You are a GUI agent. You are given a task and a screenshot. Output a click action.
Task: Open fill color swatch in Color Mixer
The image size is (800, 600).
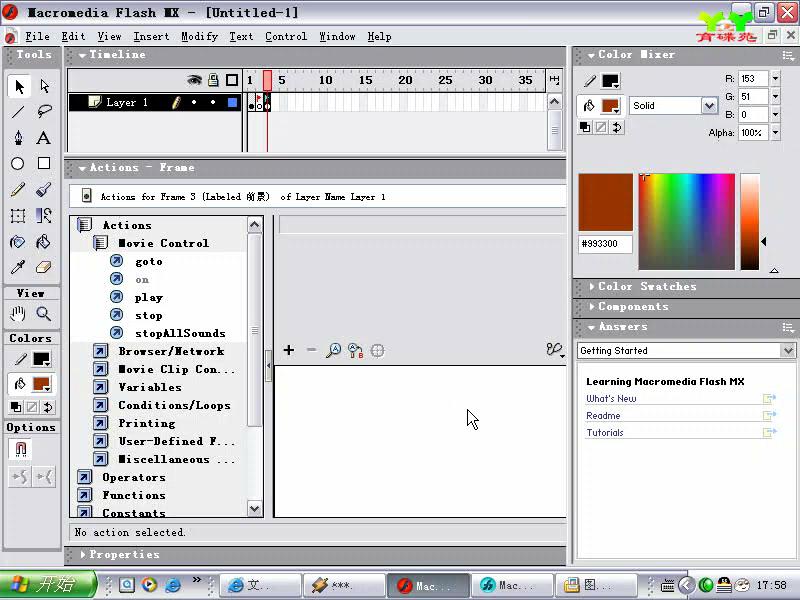[610, 106]
